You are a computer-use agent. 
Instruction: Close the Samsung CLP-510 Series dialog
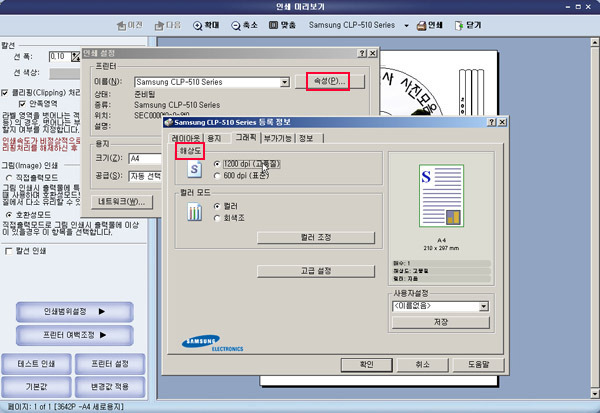(502, 122)
